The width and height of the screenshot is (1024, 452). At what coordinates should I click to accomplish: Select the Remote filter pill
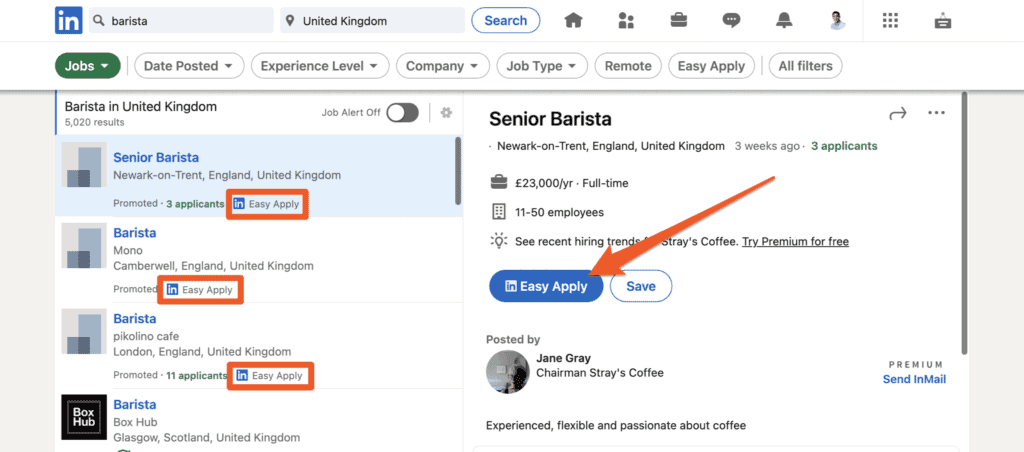pyautogui.click(x=628, y=66)
